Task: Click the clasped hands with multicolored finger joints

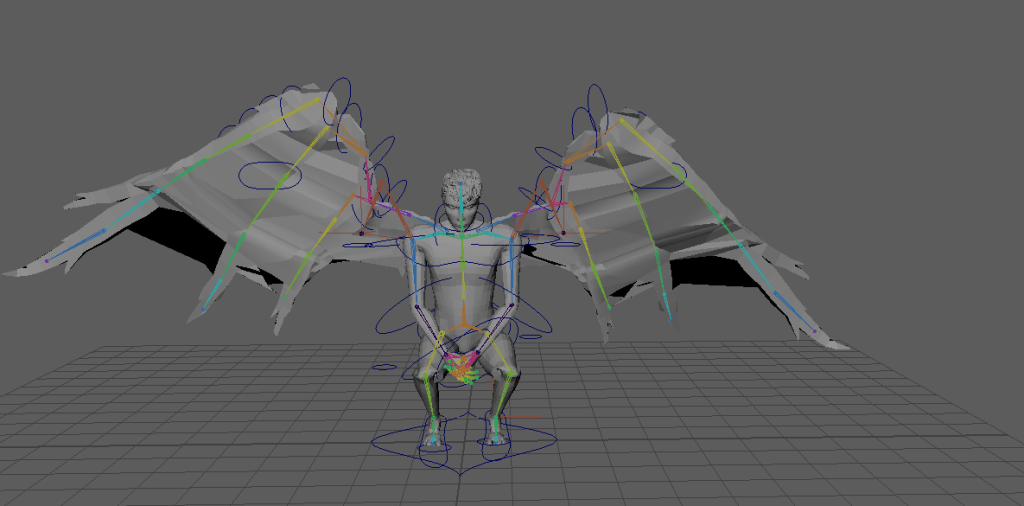Action: click(x=461, y=366)
